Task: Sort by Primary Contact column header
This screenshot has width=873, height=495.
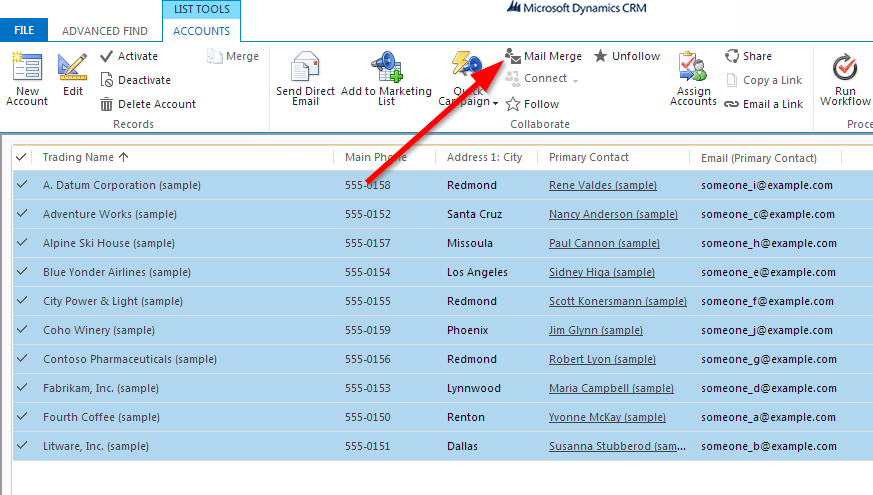Action: 588,158
